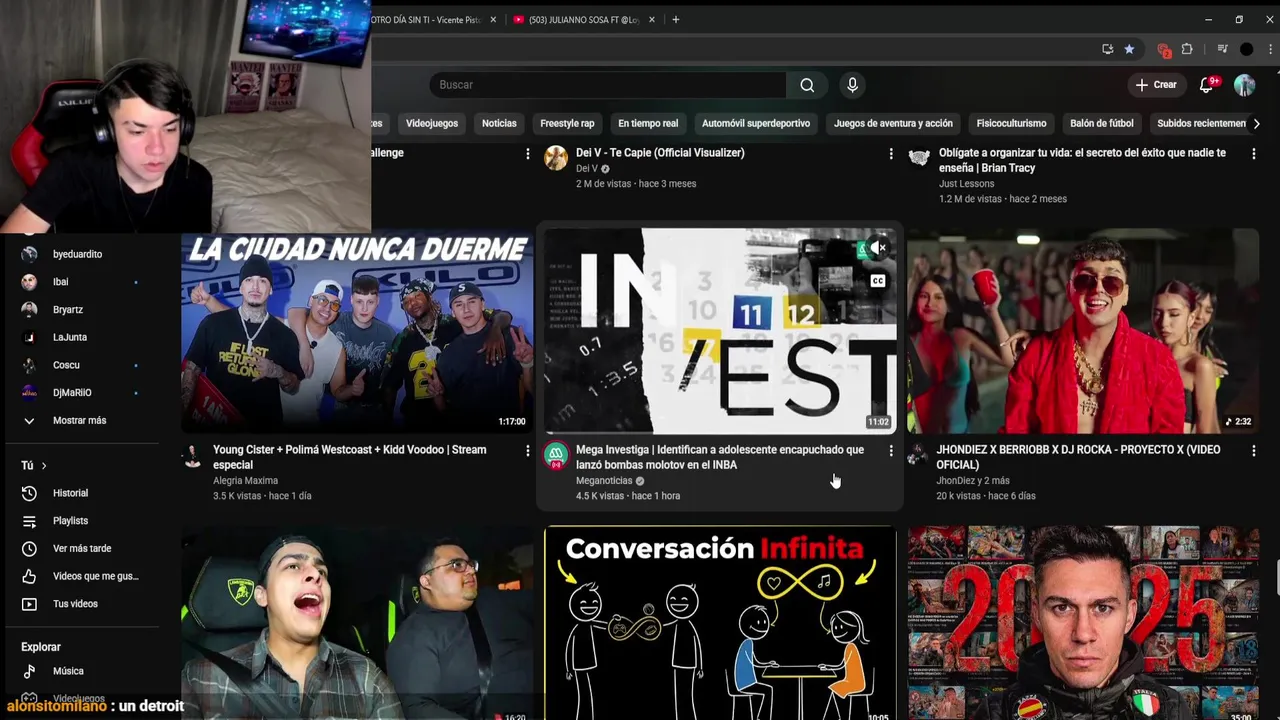Expand the Tú section chevron
1280x720 pixels.
click(44, 466)
